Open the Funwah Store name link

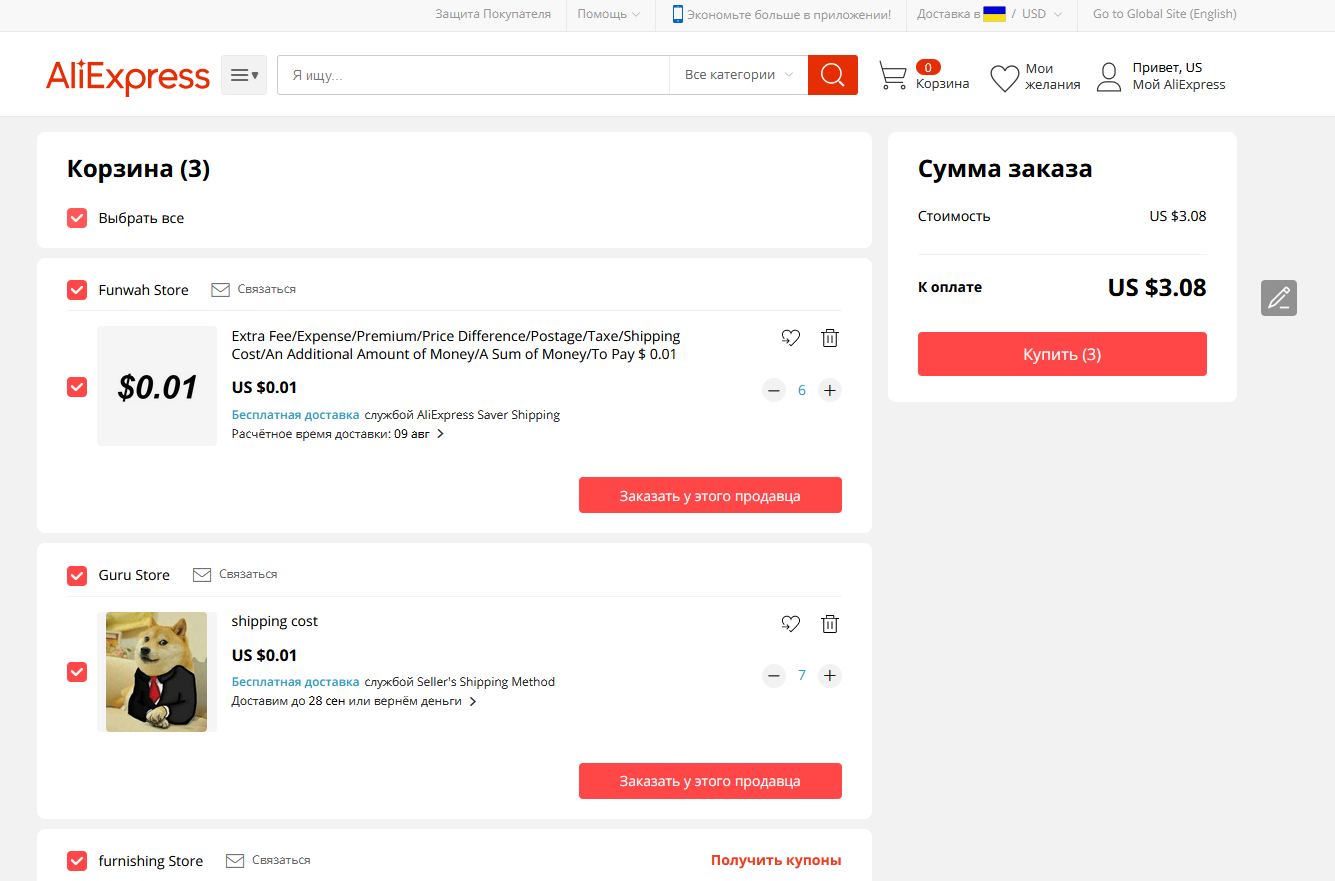(x=143, y=290)
